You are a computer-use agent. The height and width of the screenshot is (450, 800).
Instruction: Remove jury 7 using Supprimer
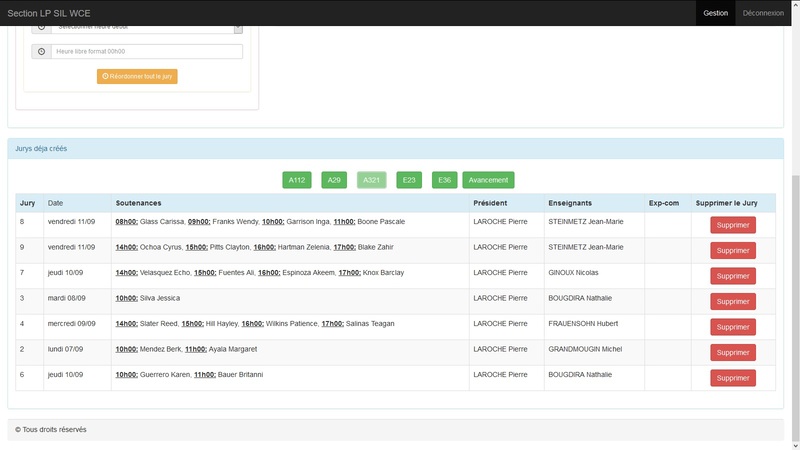(732, 276)
